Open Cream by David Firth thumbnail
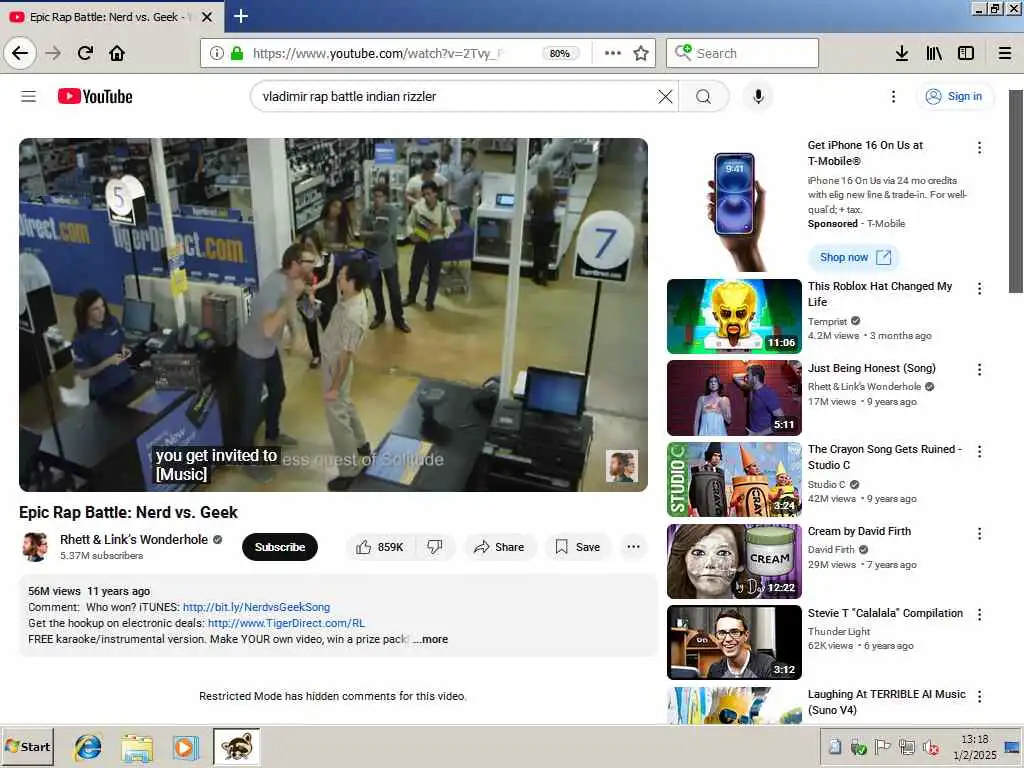The width and height of the screenshot is (1024, 768). (x=735, y=562)
